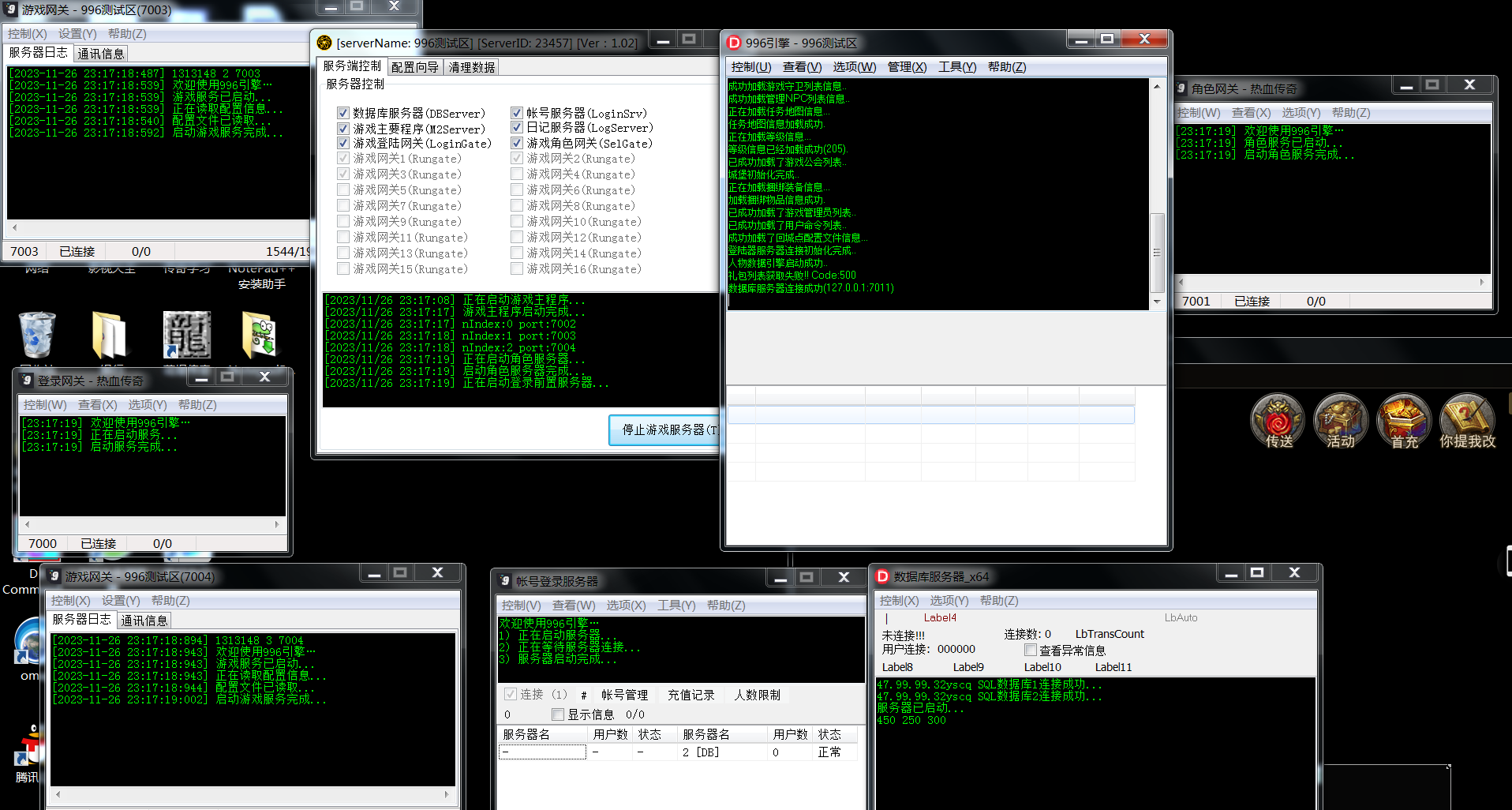Open 工具(Y) menu in 996引擎 window
This screenshot has height=810, width=1512.
tap(957, 67)
